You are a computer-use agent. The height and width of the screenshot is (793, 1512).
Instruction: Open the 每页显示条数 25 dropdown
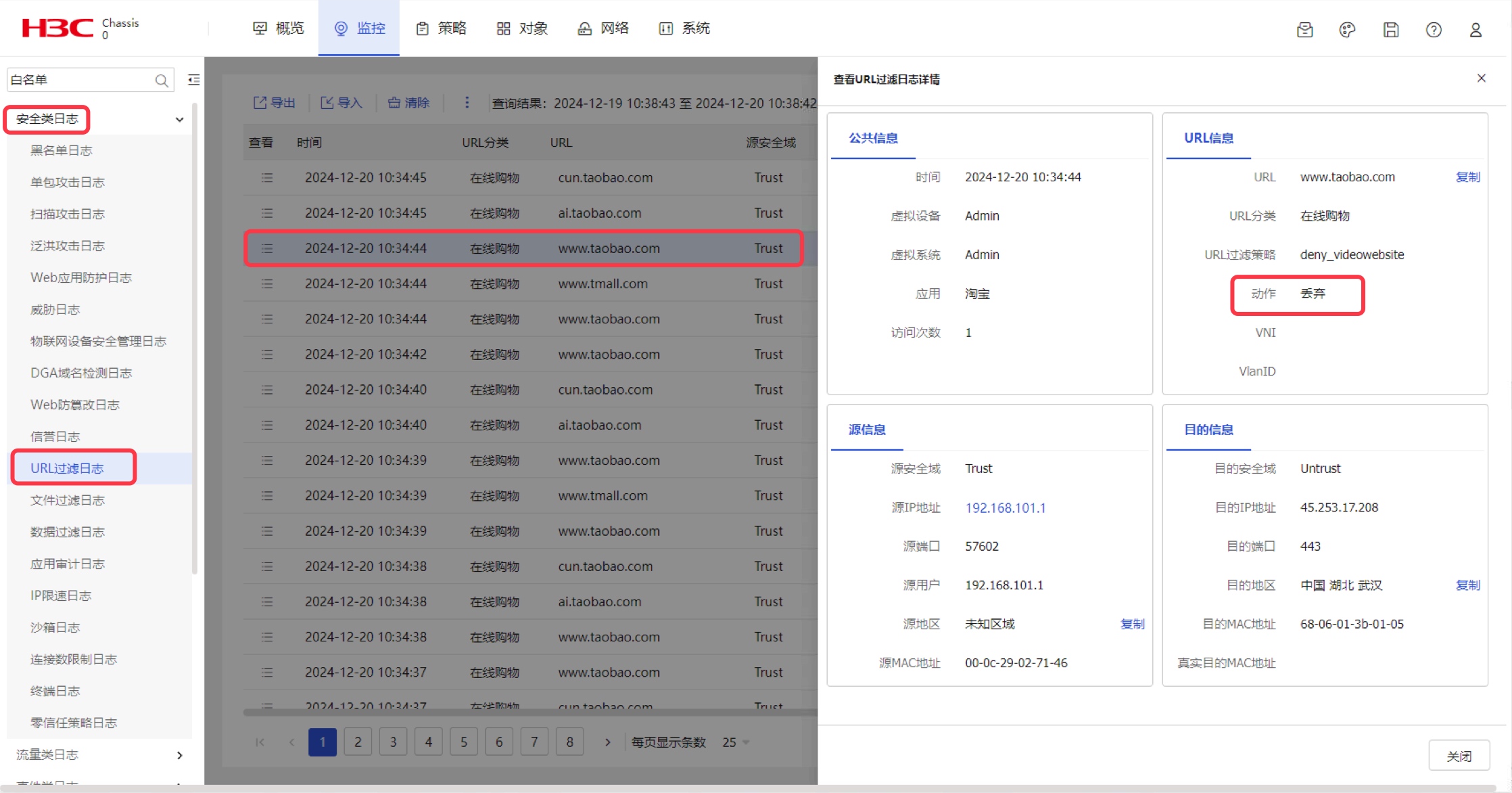736,742
